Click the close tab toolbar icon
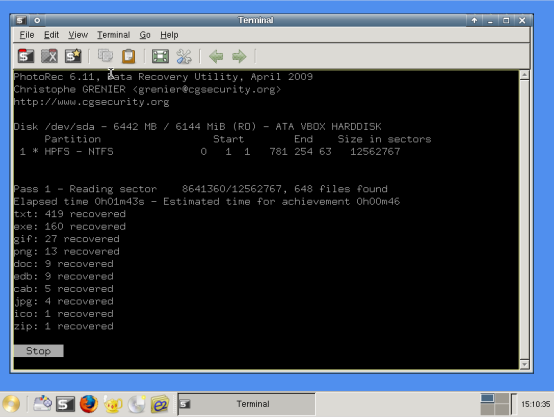Viewport: 554px width, 417px height. [x=49, y=56]
